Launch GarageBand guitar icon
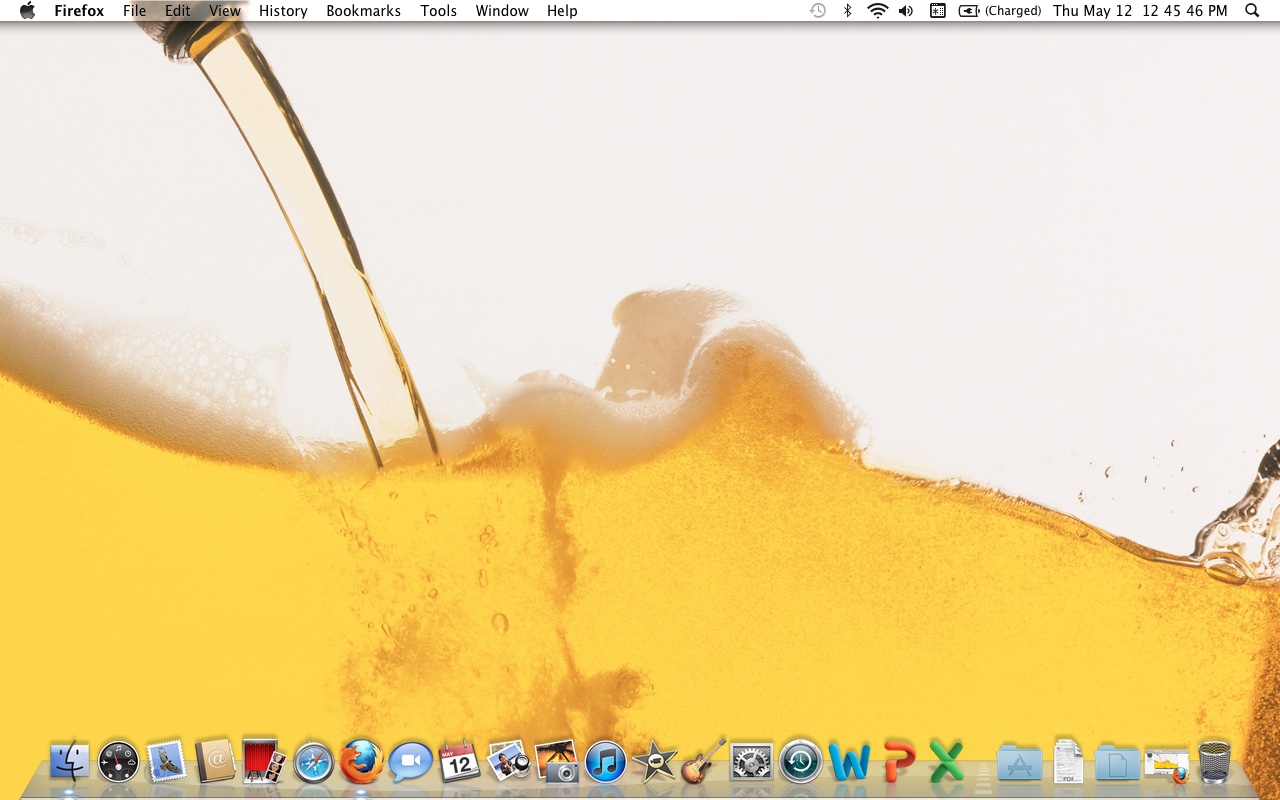Image resolution: width=1280 pixels, height=800 pixels. pyautogui.click(x=703, y=762)
